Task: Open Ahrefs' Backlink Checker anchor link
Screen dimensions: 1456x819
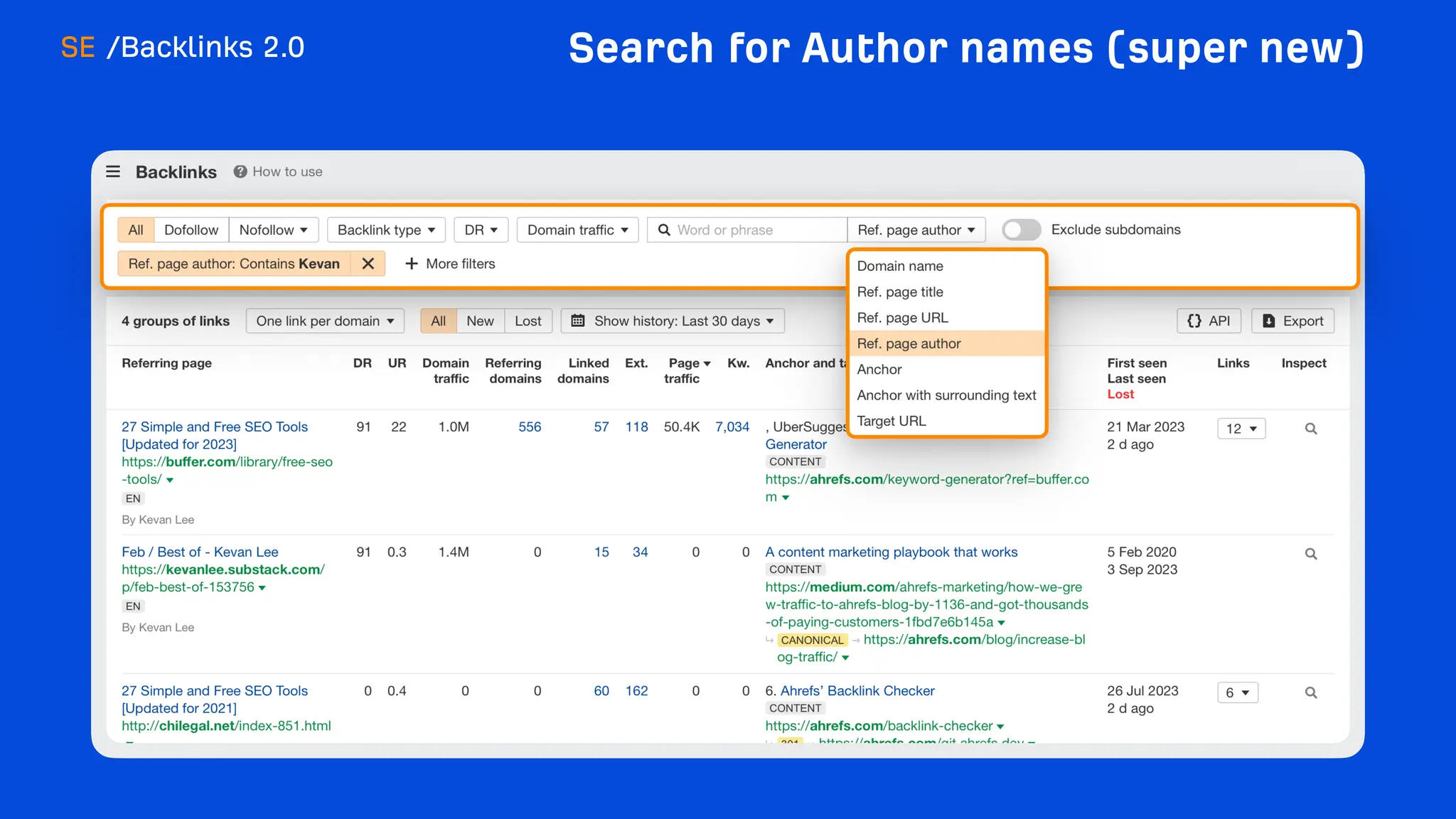Action: tap(857, 690)
